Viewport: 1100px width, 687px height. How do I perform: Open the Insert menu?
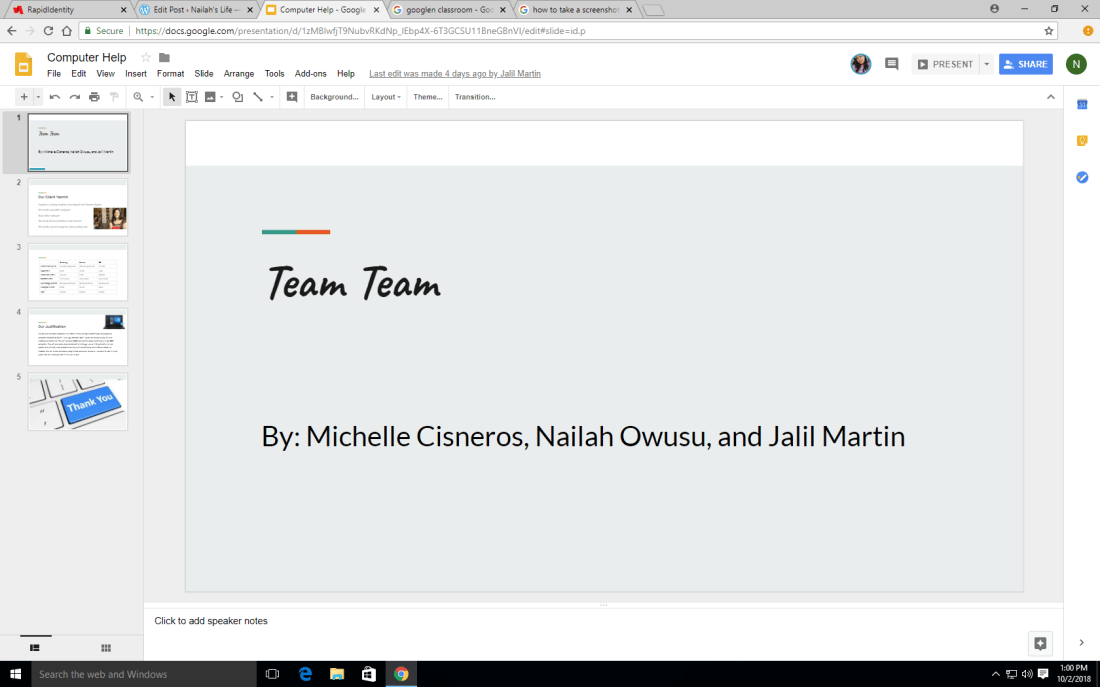[135, 74]
